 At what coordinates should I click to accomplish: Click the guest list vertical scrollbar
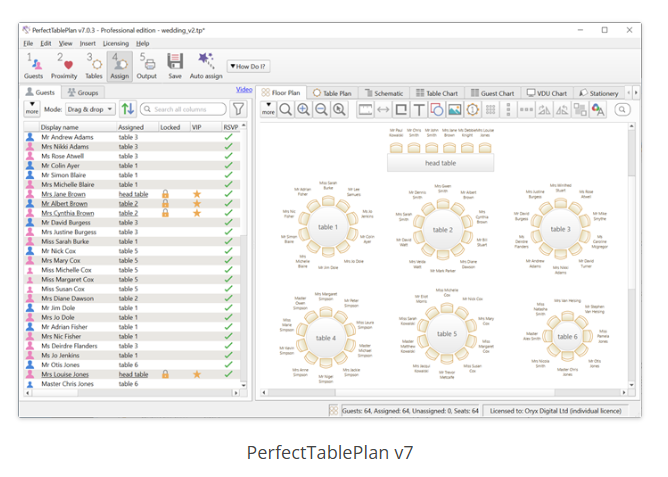pos(244,256)
